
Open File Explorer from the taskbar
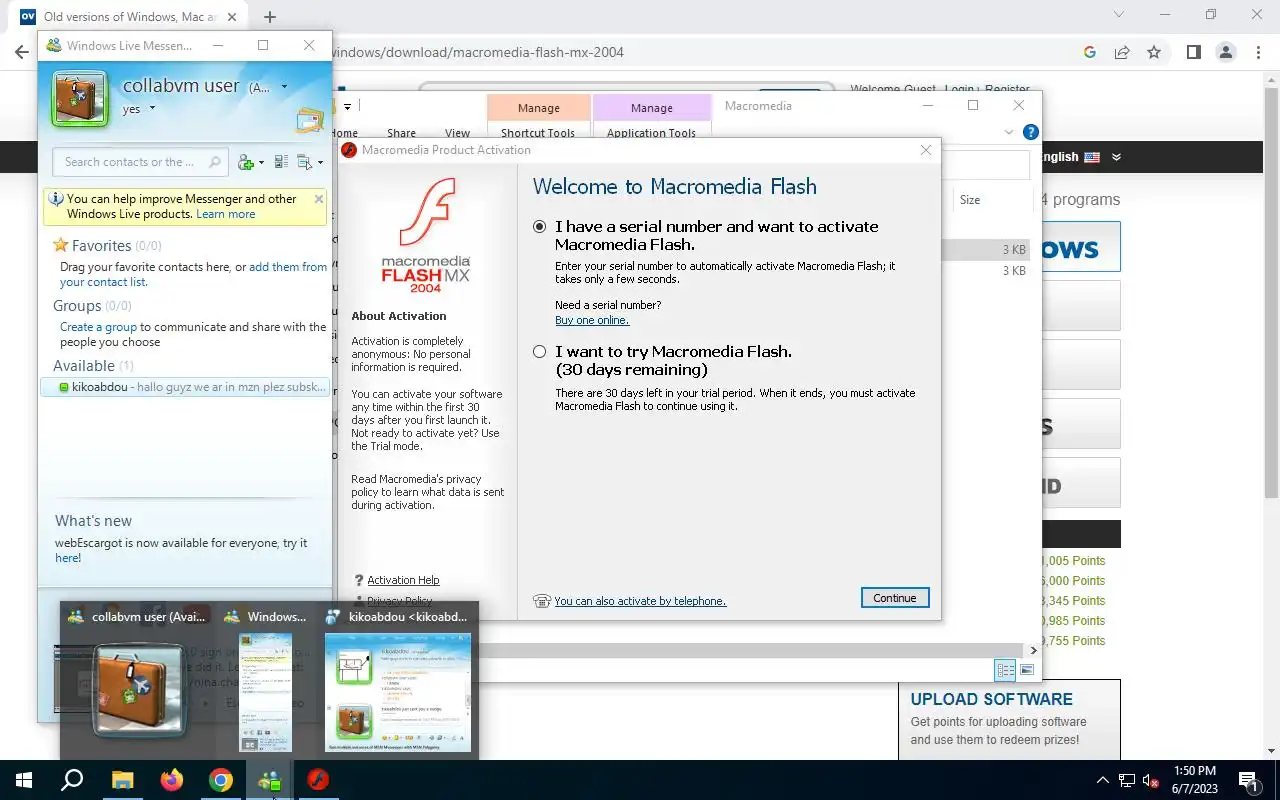point(122,780)
